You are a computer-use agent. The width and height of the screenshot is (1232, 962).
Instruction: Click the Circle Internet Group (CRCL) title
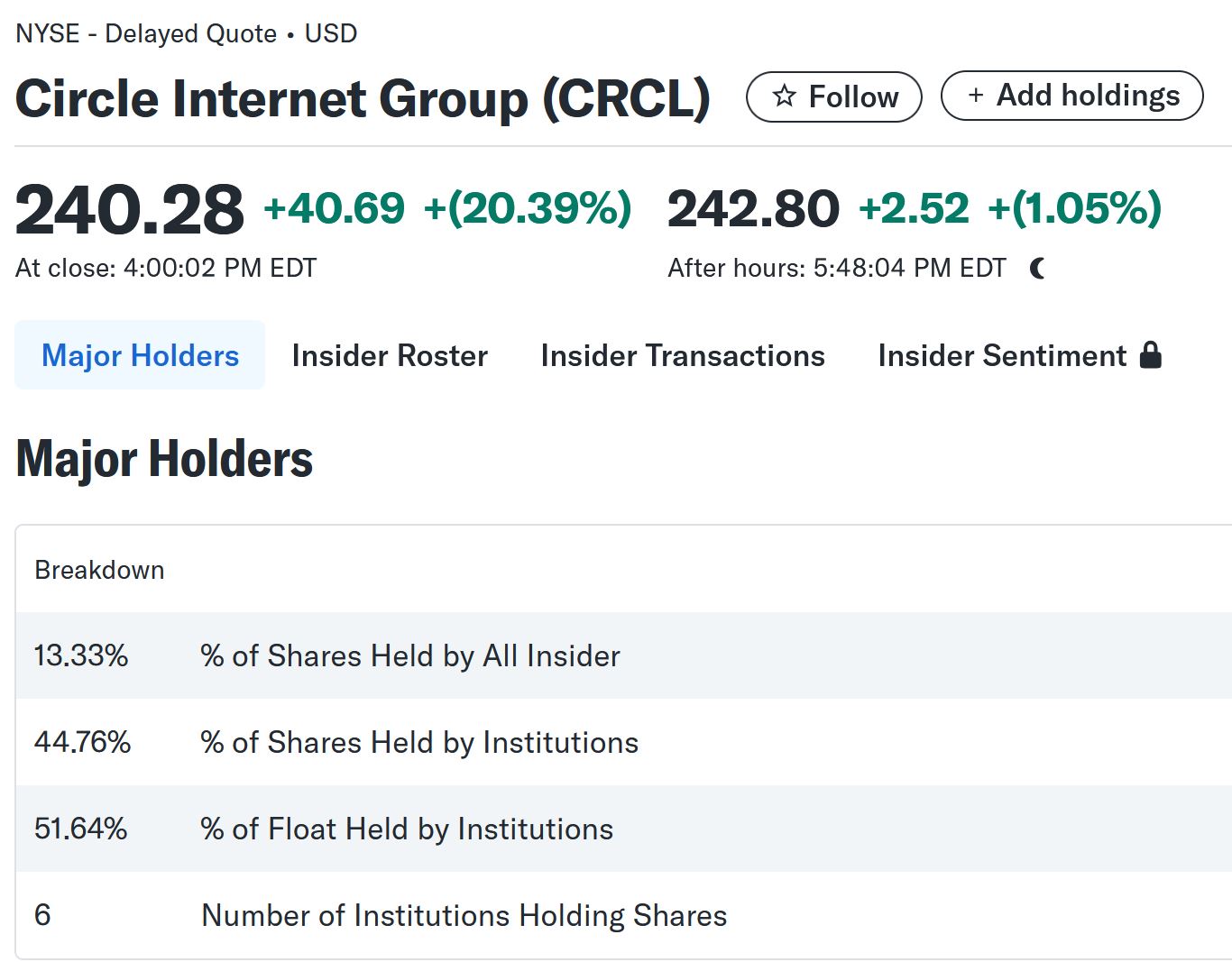click(x=363, y=97)
